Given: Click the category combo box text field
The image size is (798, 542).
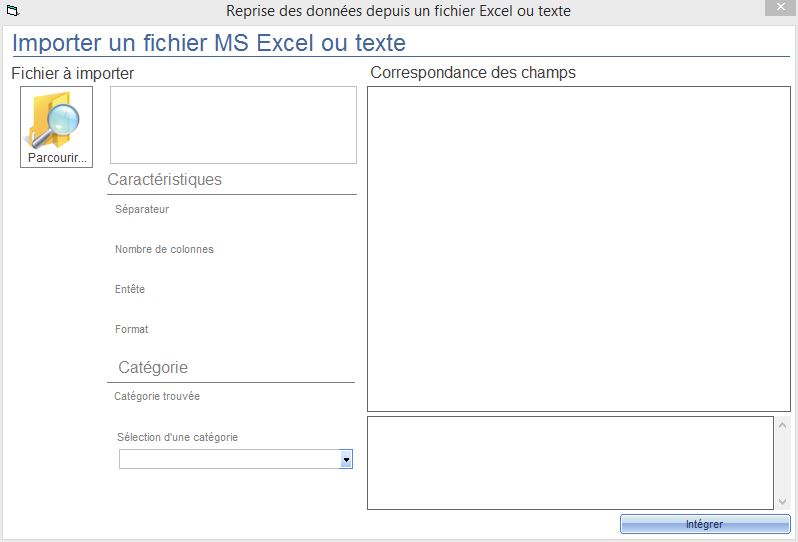Looking at the screenshot, I should click(230, 459).
